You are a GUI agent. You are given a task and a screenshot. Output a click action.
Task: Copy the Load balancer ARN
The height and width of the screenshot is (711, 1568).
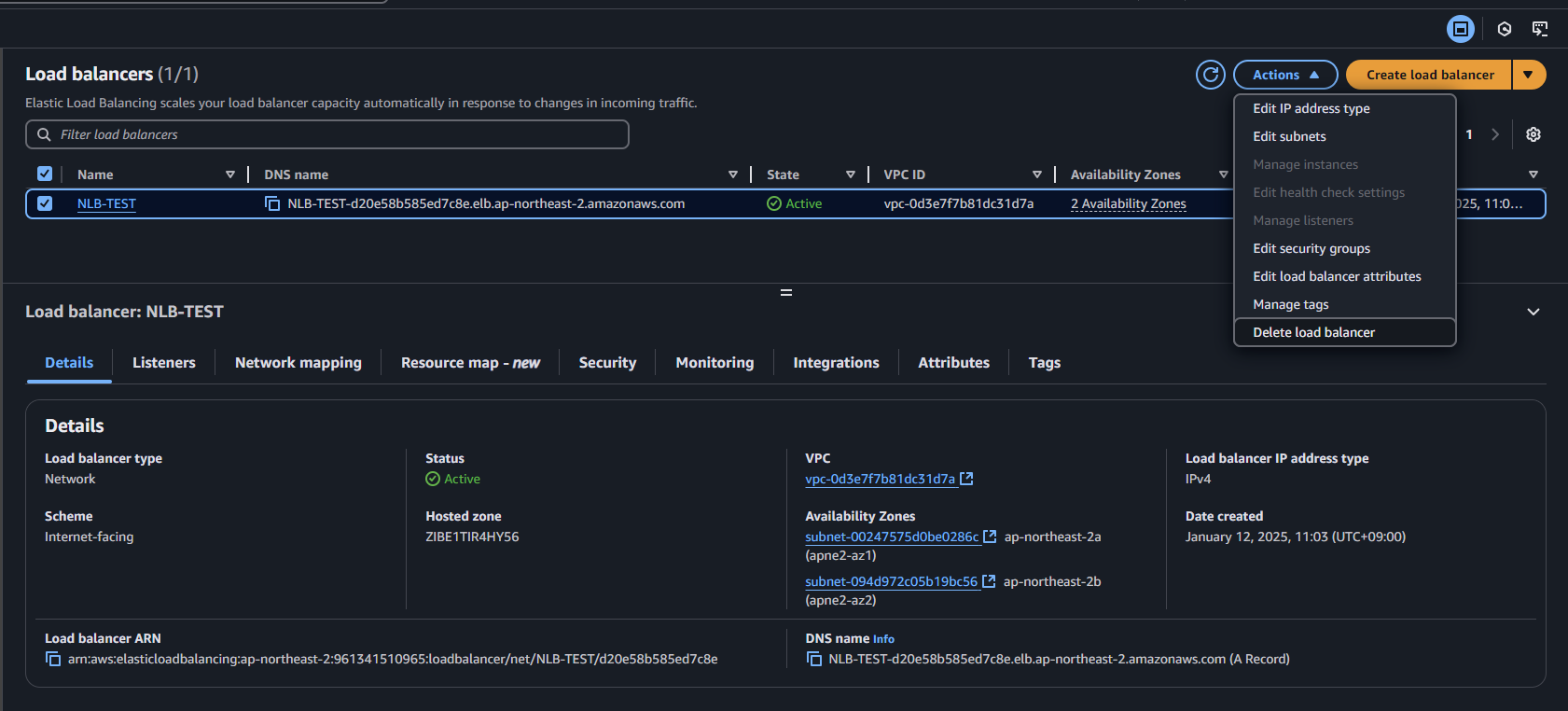pos(53,659)
